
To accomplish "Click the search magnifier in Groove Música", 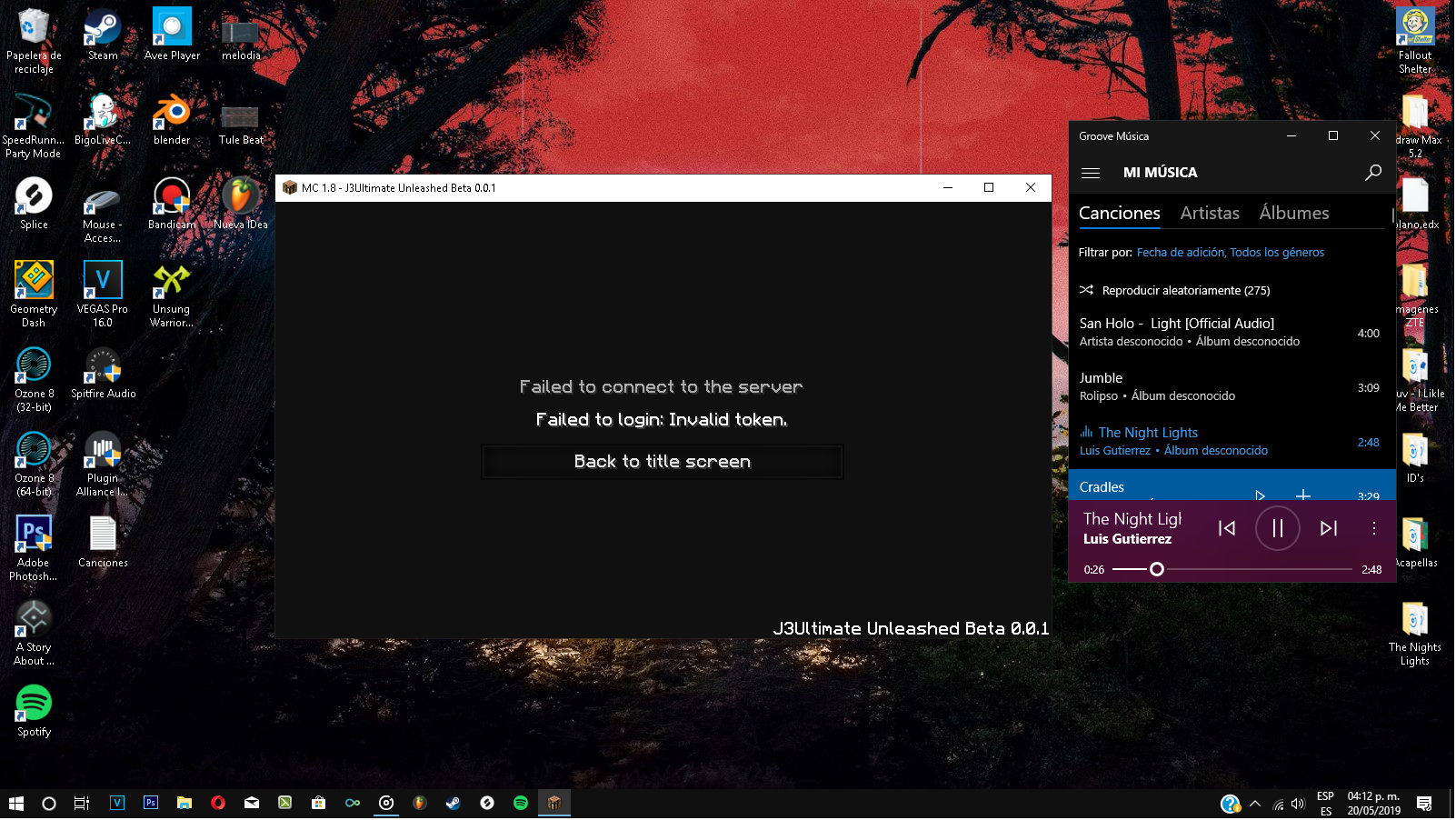I will click(x=1372, y=173).
